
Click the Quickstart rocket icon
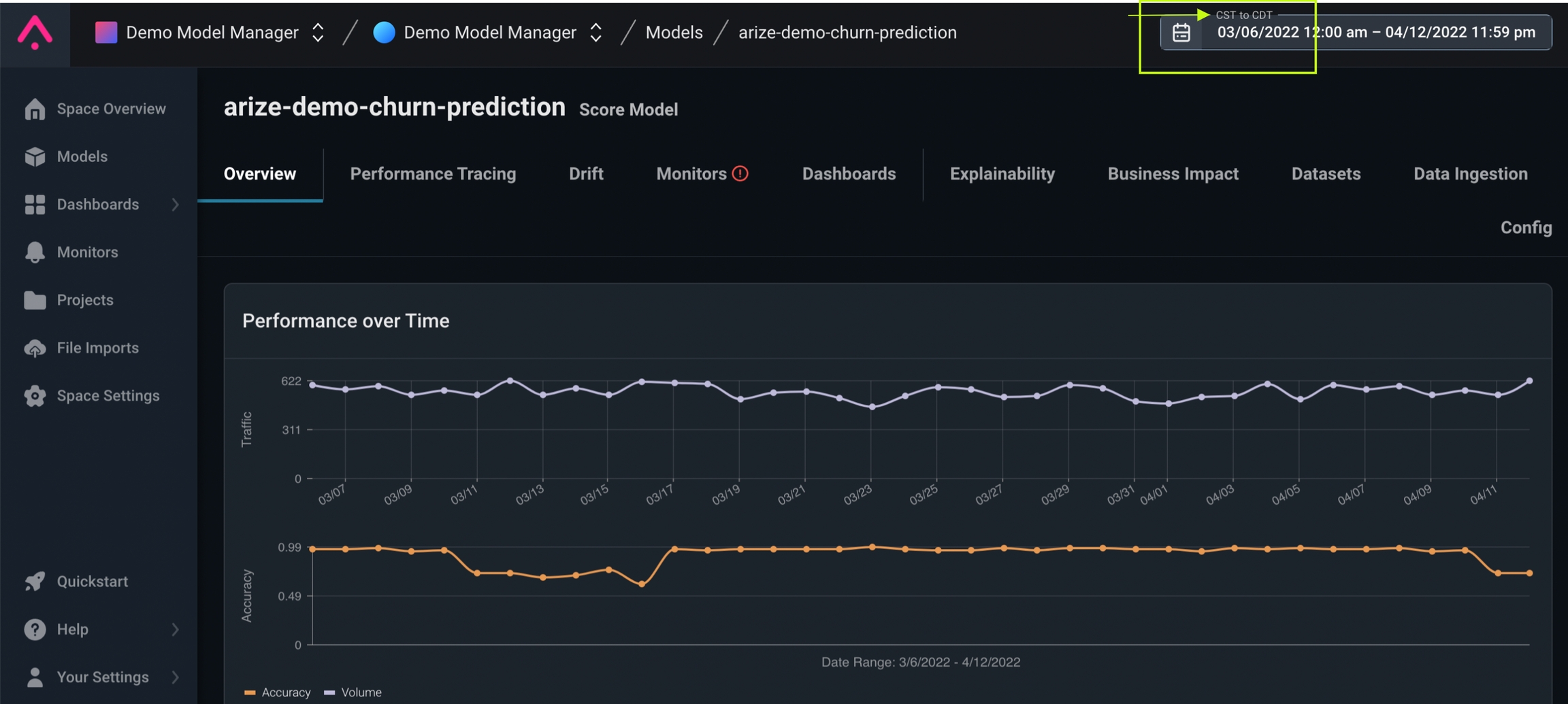pos(35,582)
